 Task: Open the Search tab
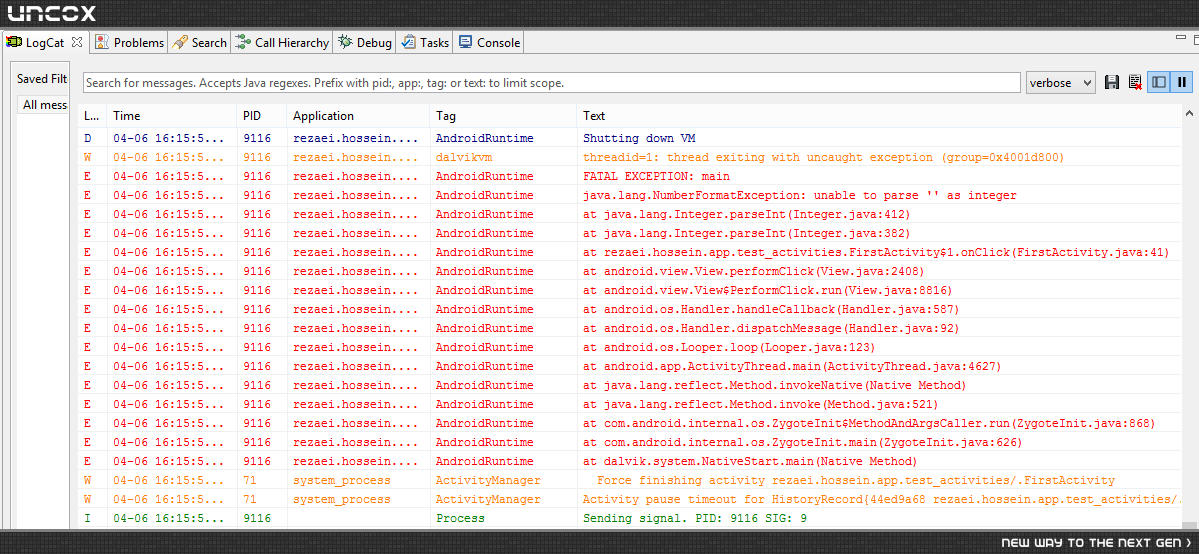(x=200, y=43)
